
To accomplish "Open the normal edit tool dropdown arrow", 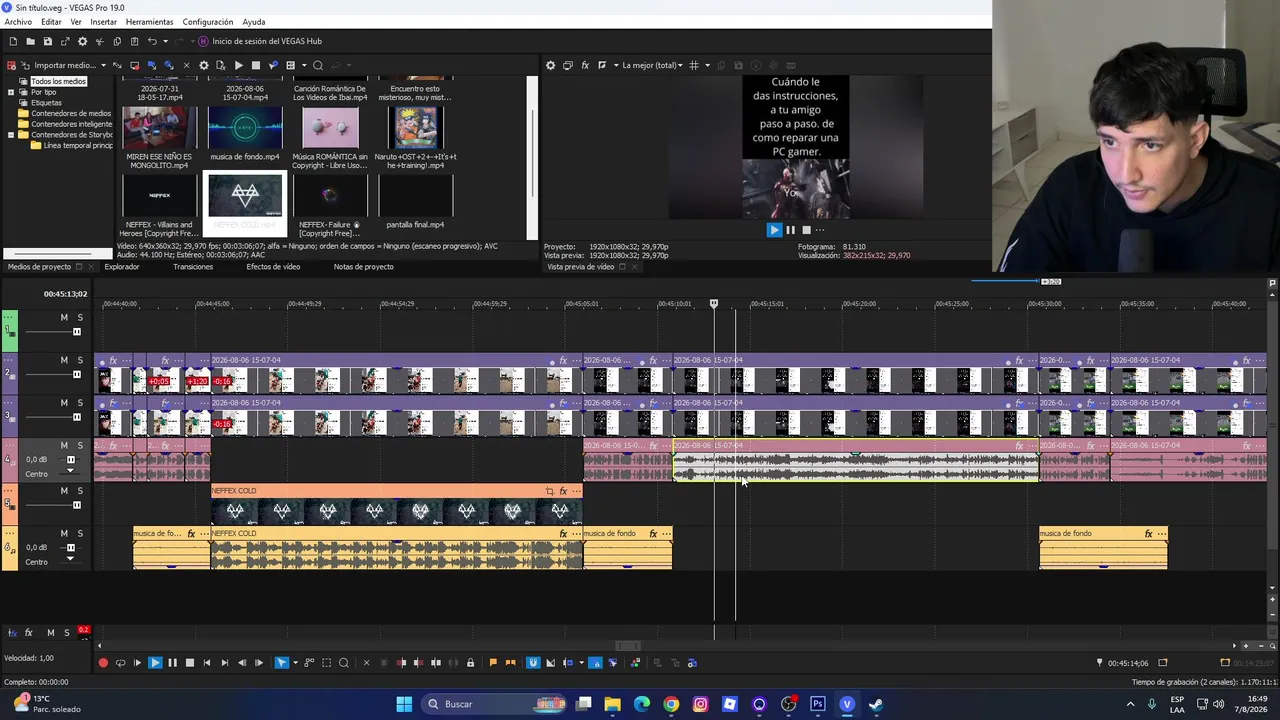I will click(x=296, y=663).
